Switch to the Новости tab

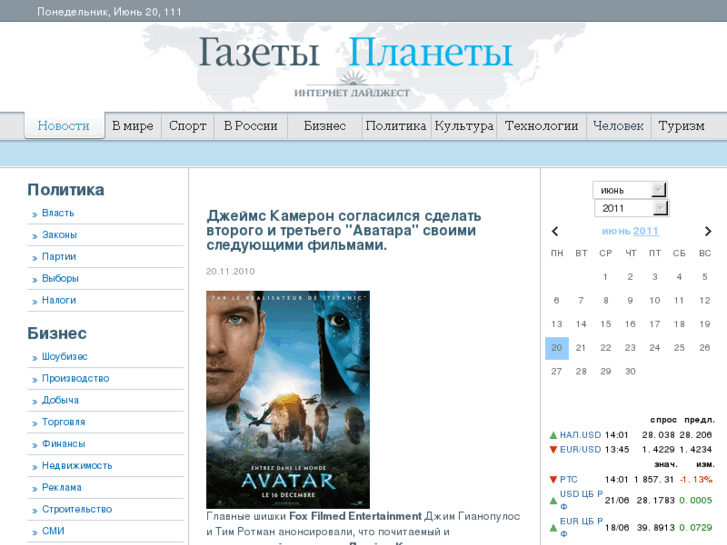click(x=64, y=126)
